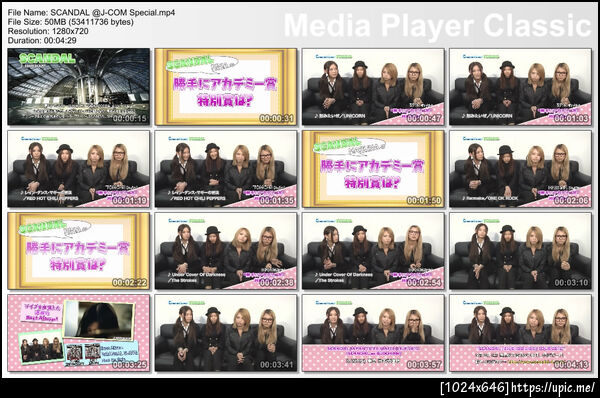Open the thumbnail stamped 00:00:31

tap(226, 87)
